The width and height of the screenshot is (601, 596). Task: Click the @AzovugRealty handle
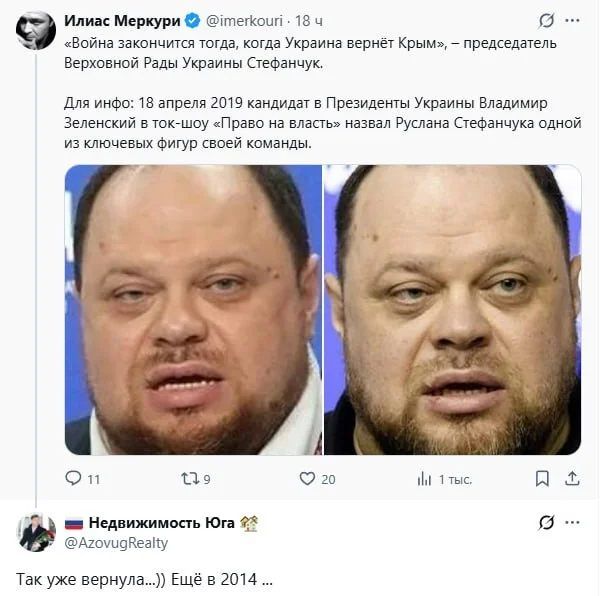click(x=116, y=543)
